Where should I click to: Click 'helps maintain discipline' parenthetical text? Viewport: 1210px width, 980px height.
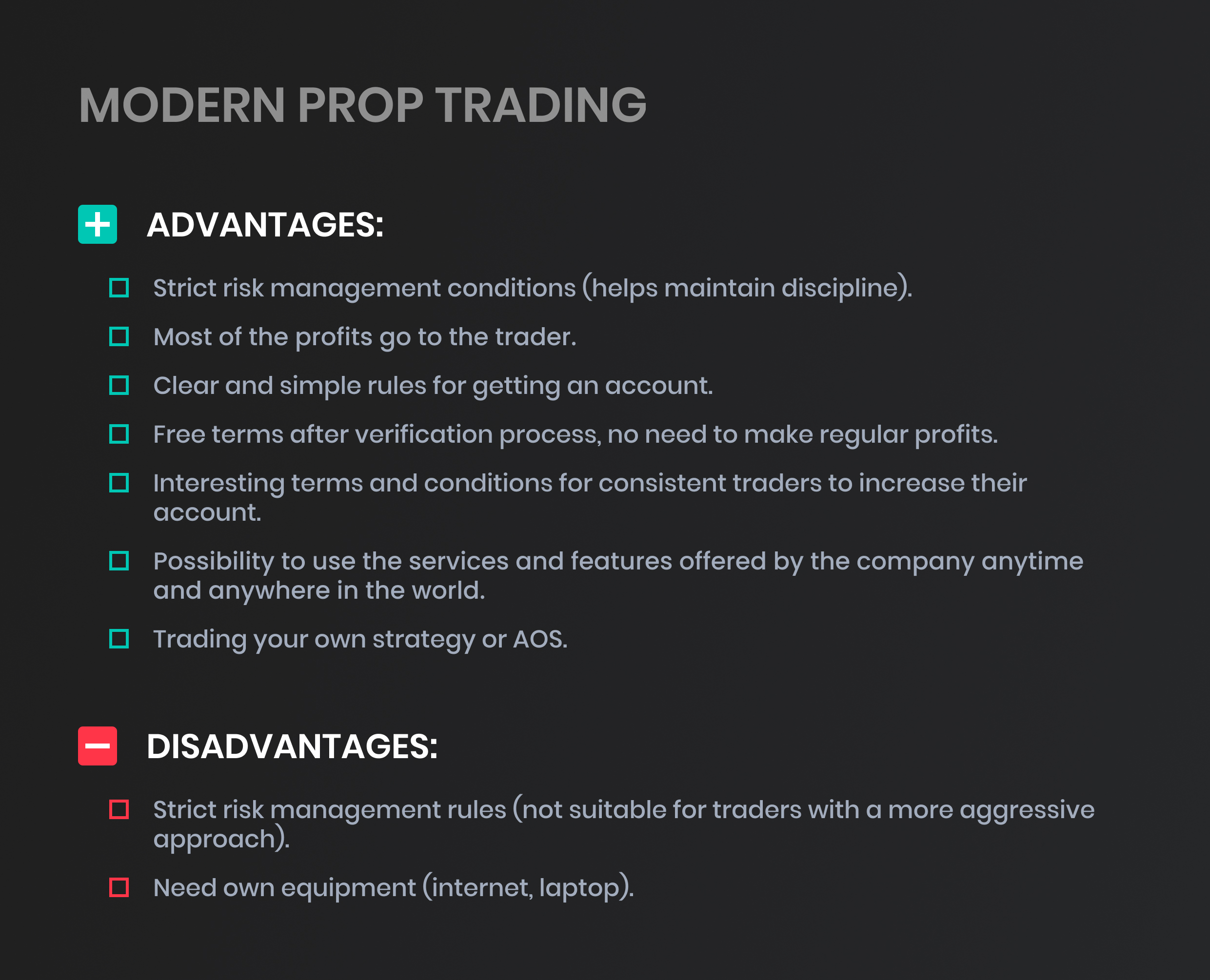(x=748, y=288)
